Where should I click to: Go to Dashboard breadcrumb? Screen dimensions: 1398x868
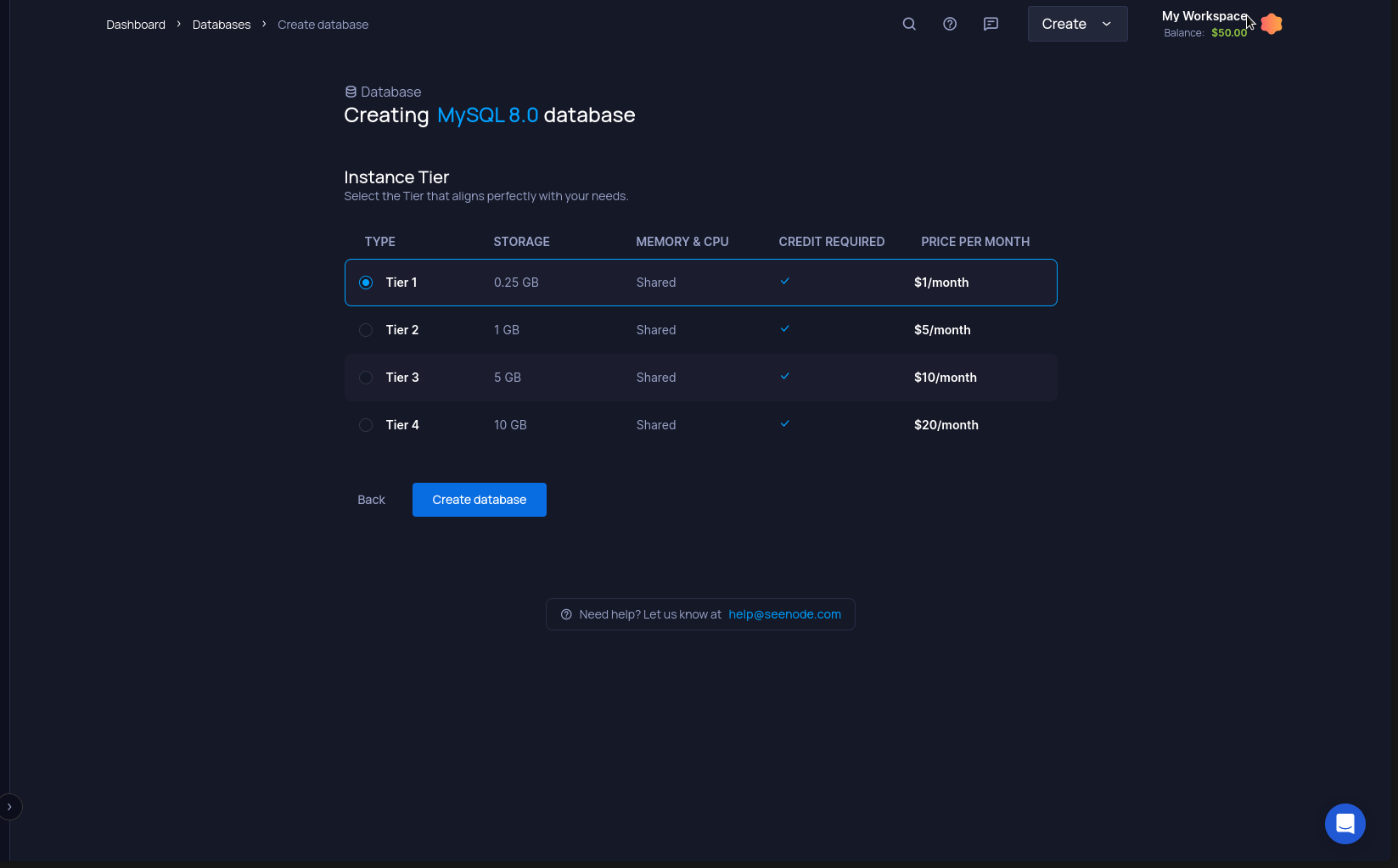click(136, 25)
